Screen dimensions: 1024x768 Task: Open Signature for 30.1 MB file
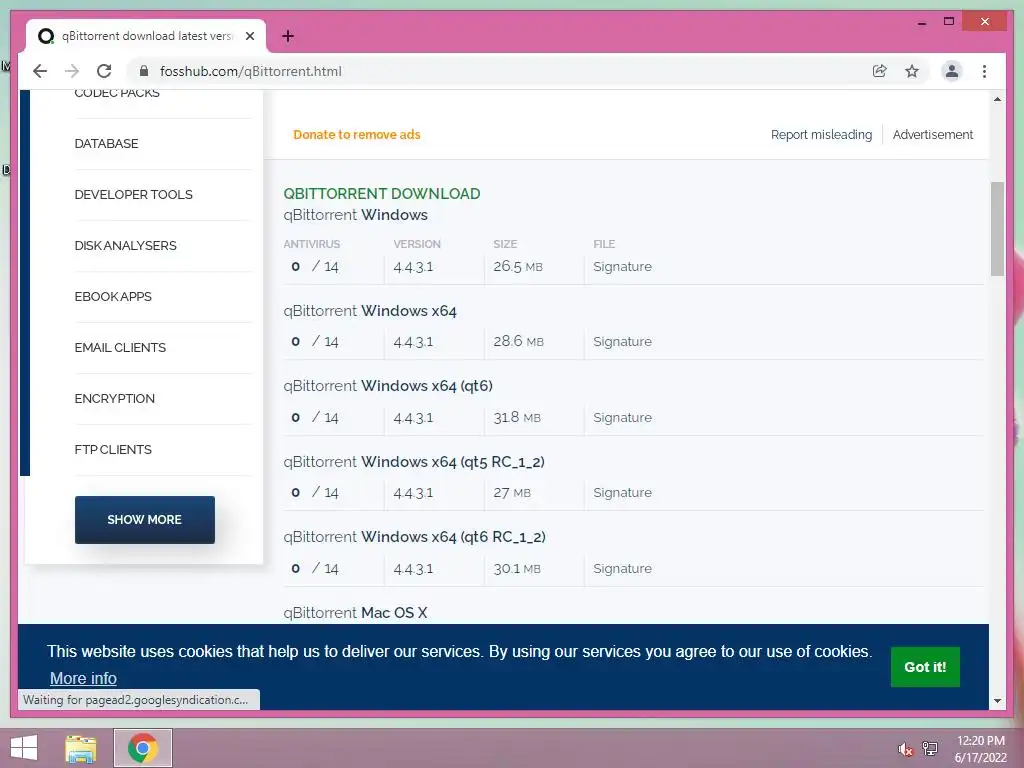tap(622, 568)
